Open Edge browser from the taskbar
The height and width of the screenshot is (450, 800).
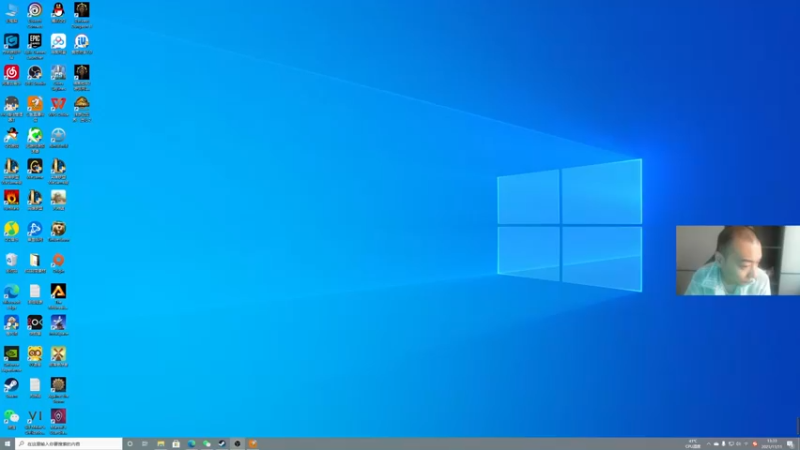pos(191,444)
